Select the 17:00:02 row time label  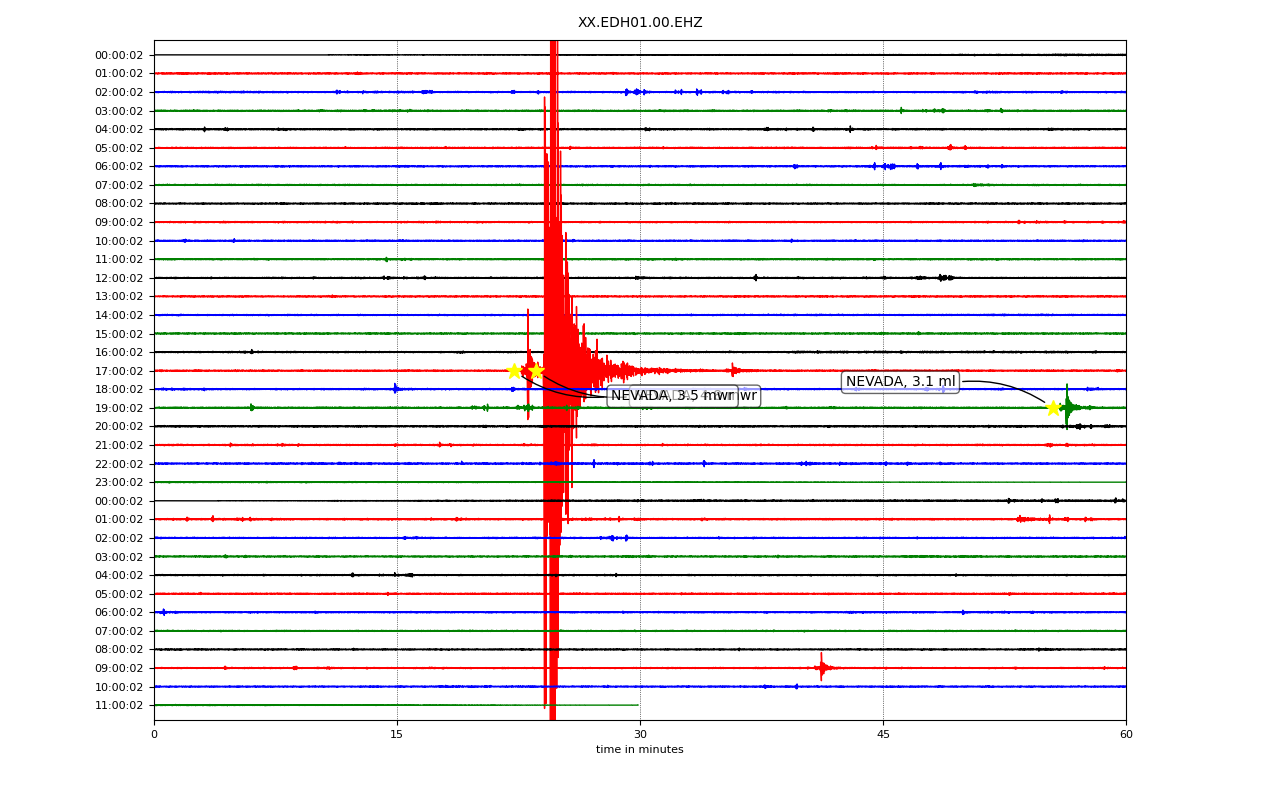click(x=119, y=371)
